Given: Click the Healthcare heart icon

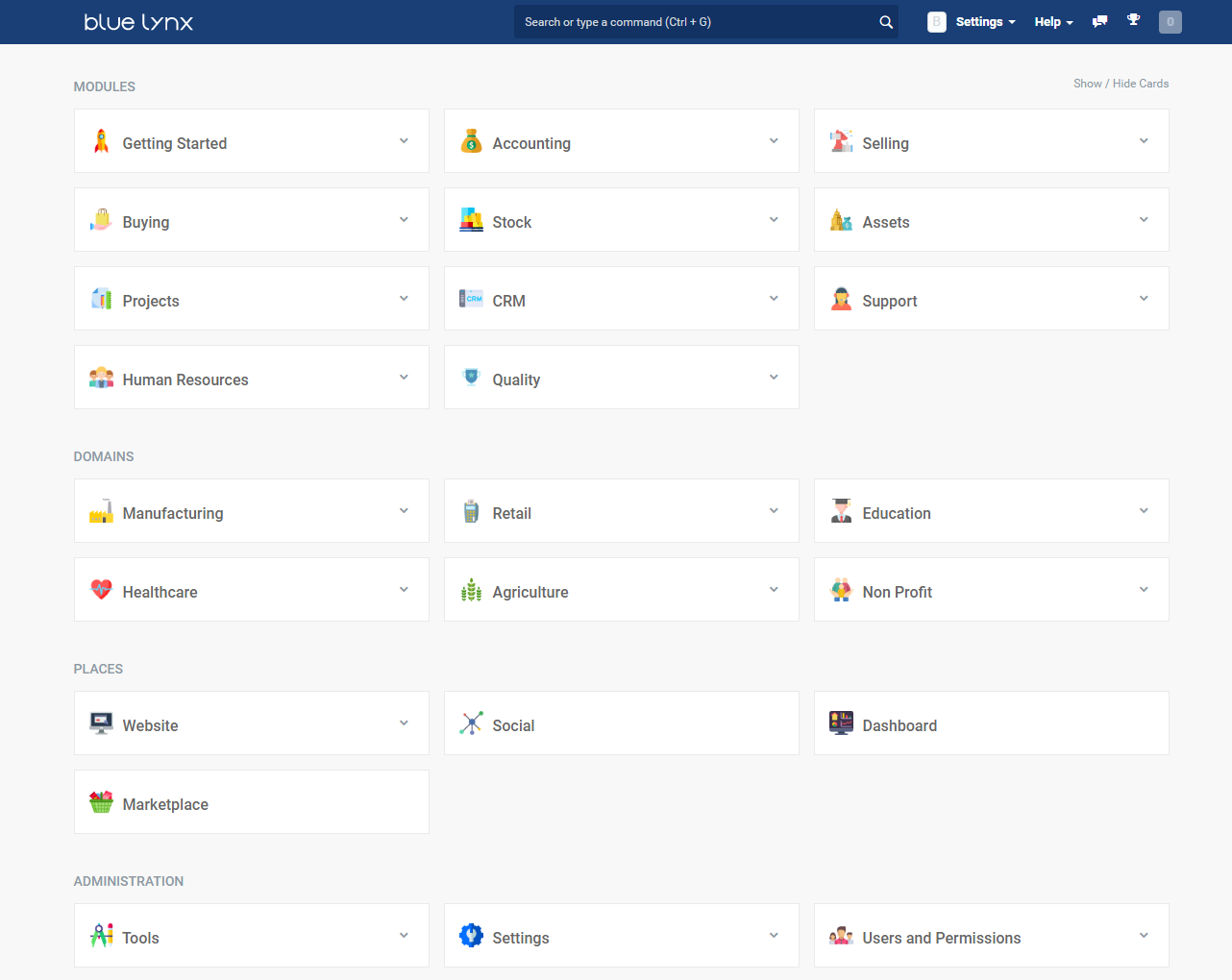Looking at the screenshot, I should click(101, 590).
